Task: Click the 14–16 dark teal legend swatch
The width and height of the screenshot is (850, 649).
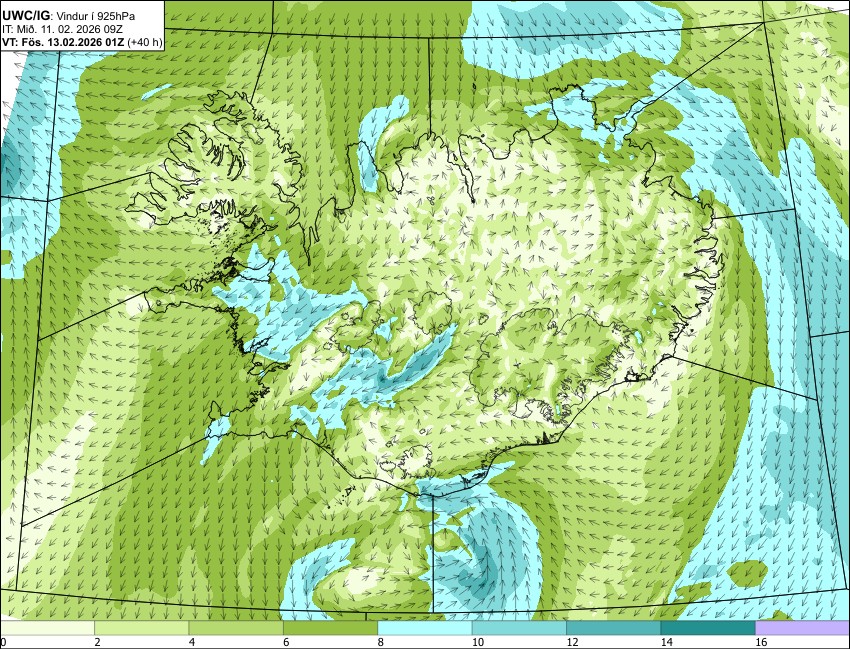Action: coord(707,628)
